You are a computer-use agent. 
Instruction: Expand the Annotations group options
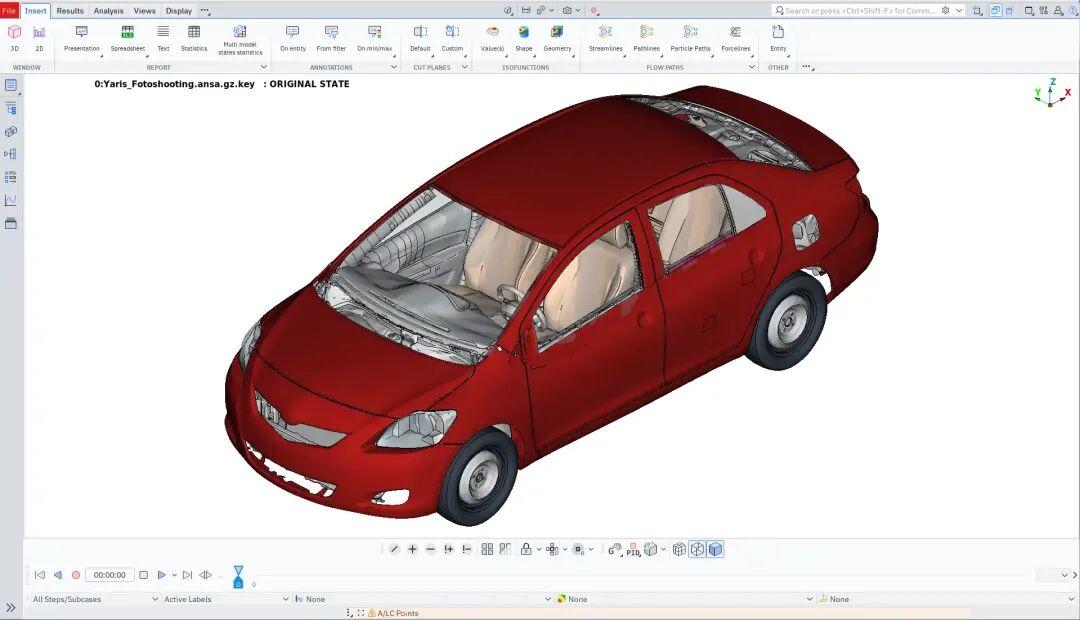click(393, 67)
